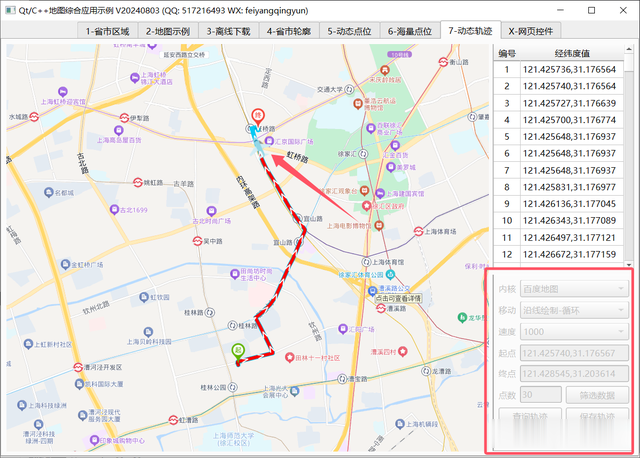Click the red end-point marker on the route
This screenshot has height=458, width=640.
tap(258, 117)
